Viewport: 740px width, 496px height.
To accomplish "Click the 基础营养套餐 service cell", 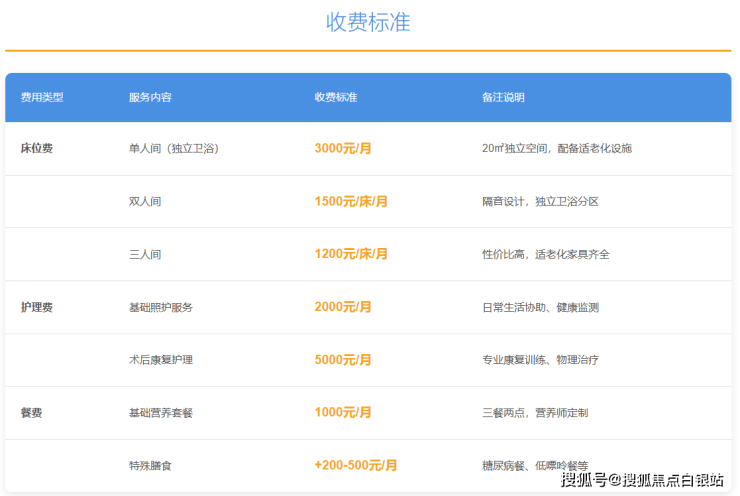I will pyautogui.click(x=160, y=412).
